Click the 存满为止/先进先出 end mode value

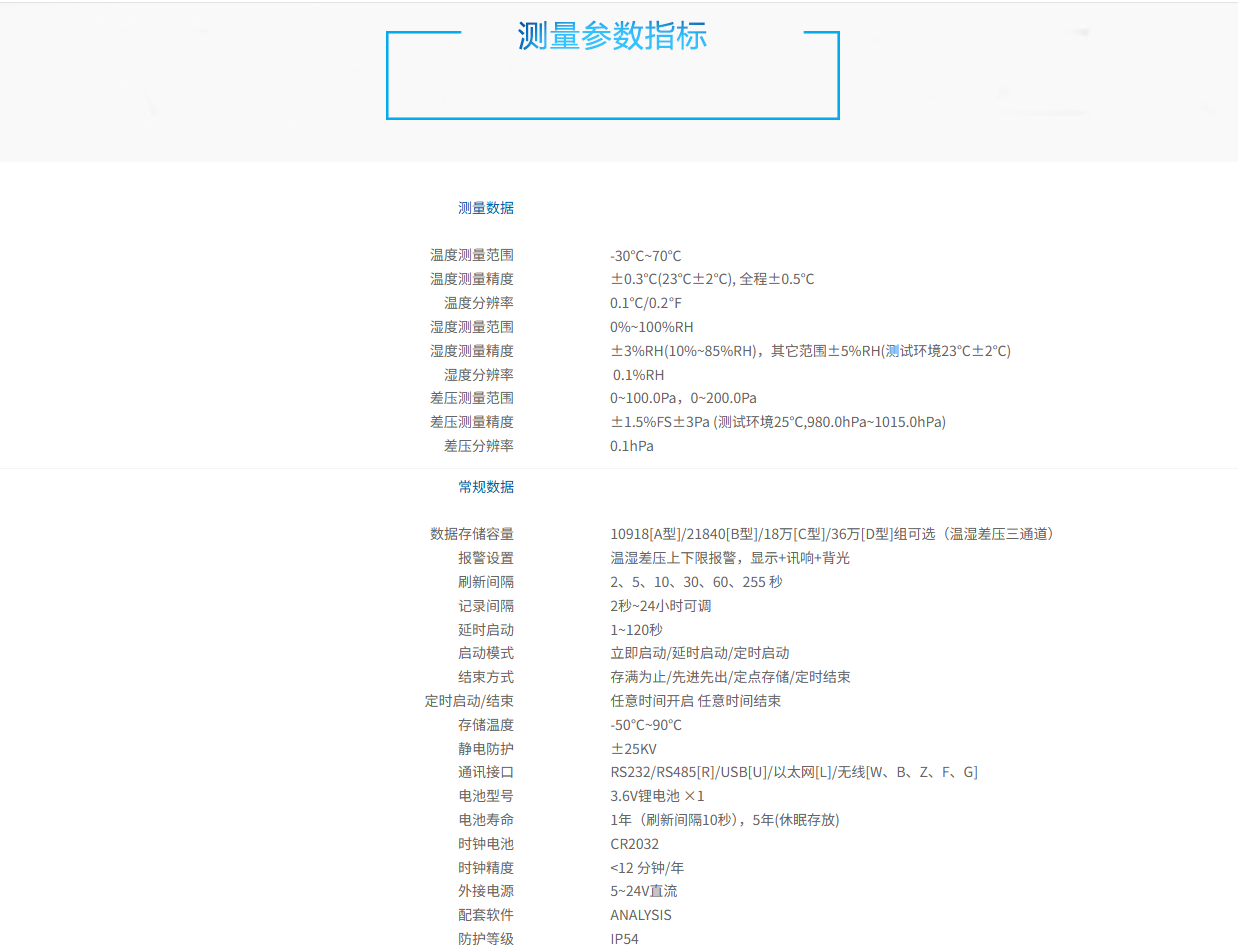[730, 677]
